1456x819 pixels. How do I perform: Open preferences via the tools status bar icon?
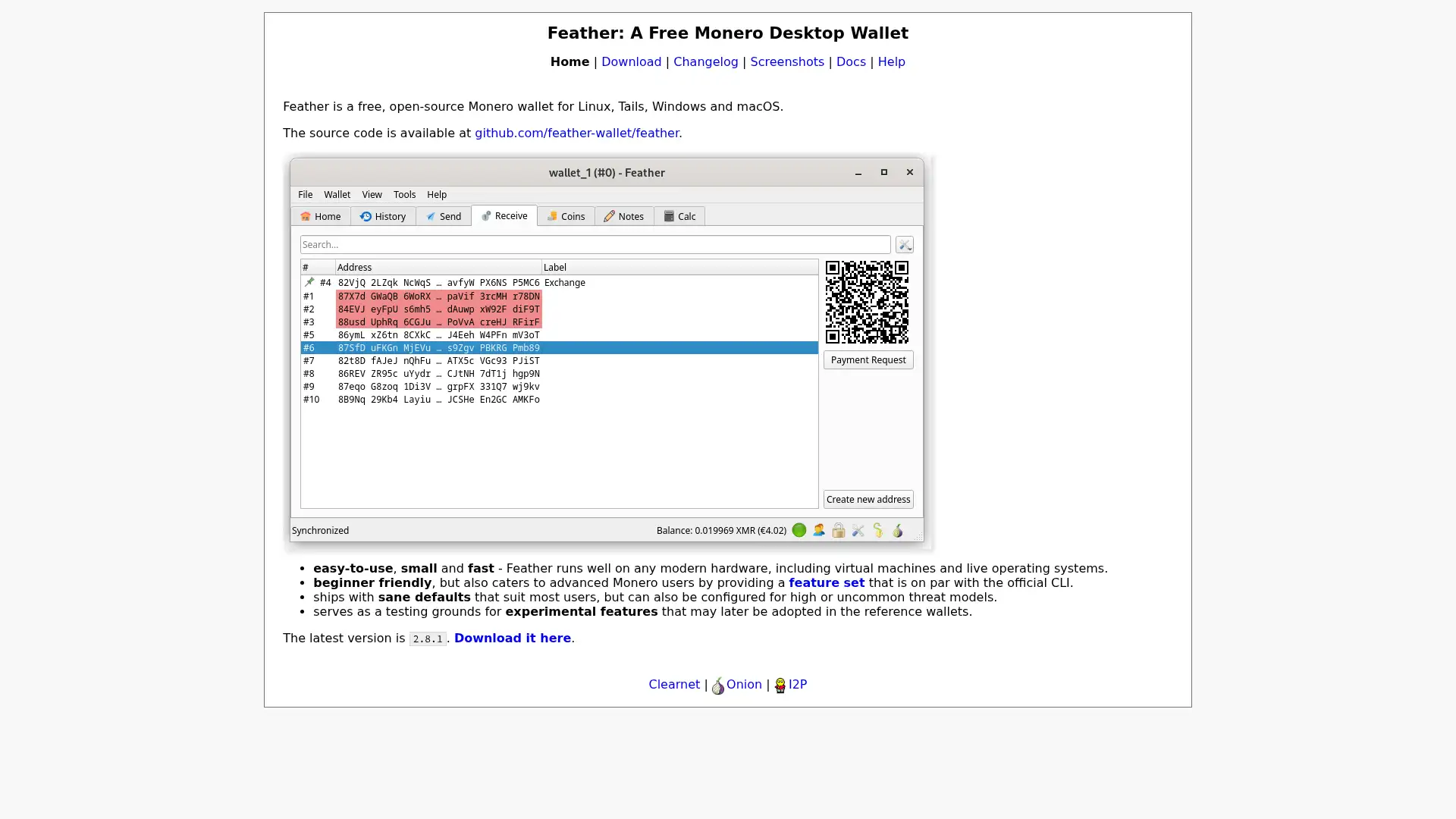[858, 530]
